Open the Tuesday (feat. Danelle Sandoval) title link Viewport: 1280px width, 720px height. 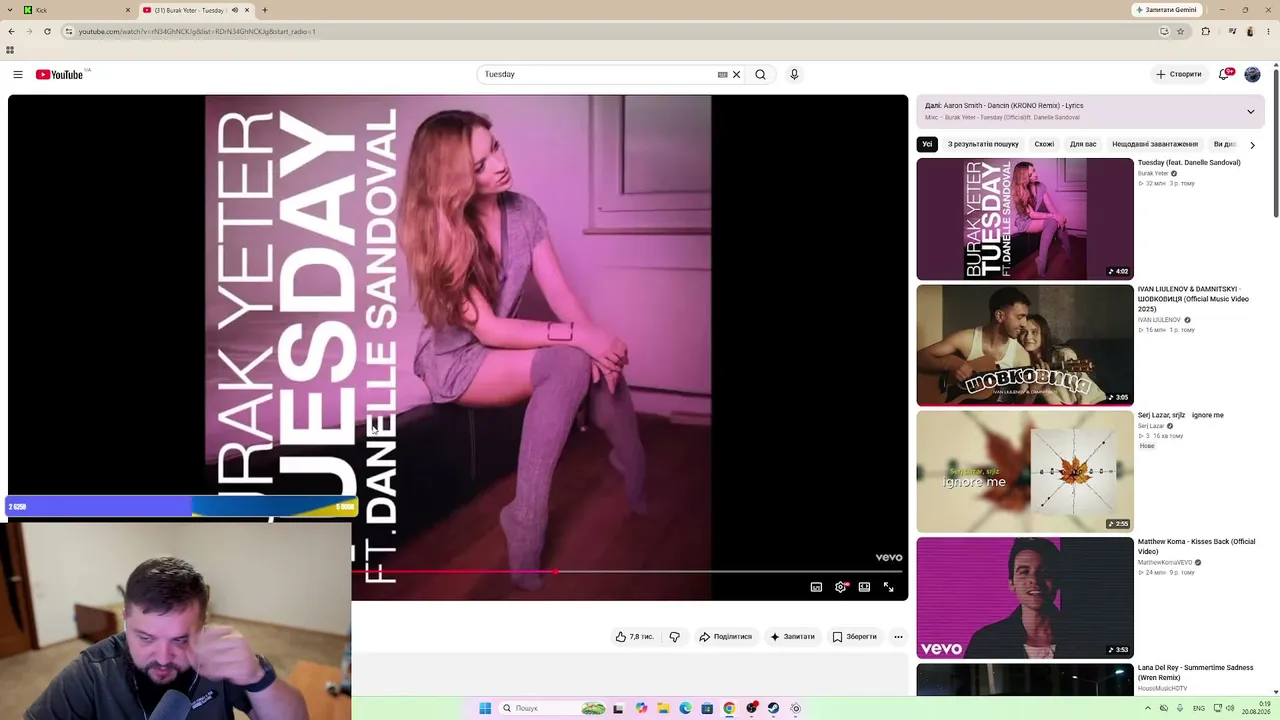click(x=1189, y=163)
